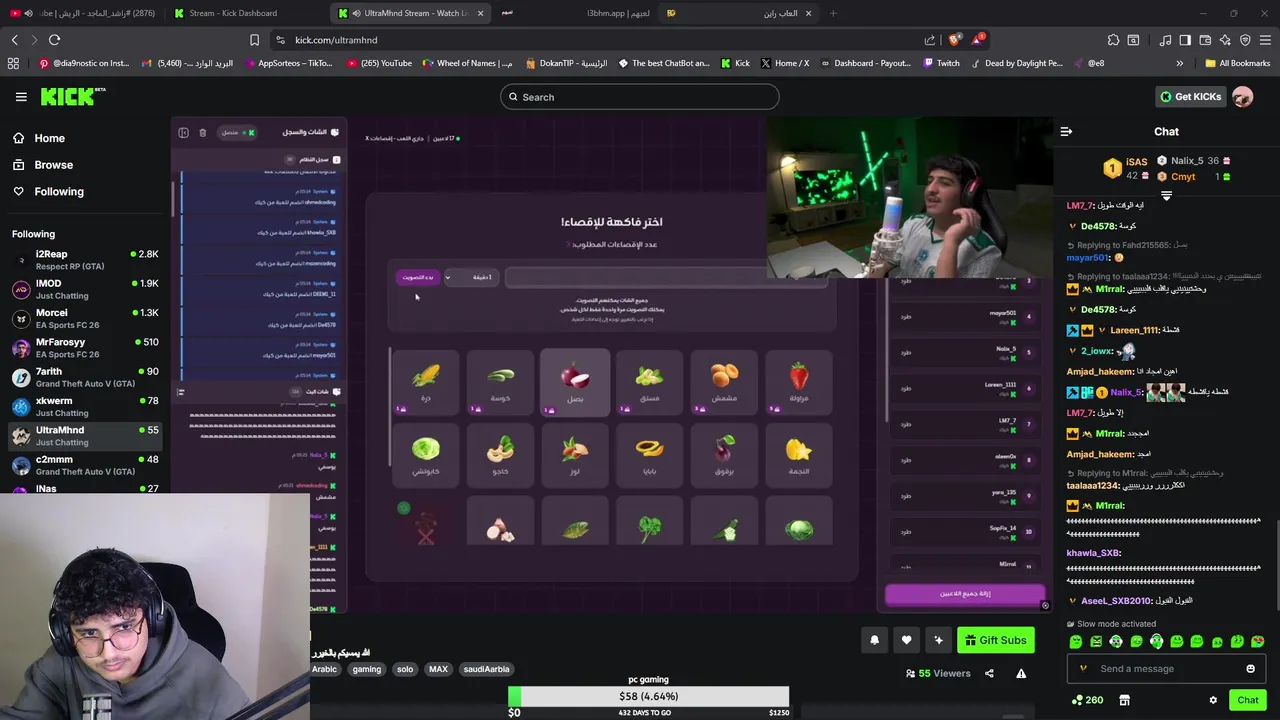The image size is (1280, 720).
Task: Open i2Reap channel in Following list
Action: click(85, 260)
